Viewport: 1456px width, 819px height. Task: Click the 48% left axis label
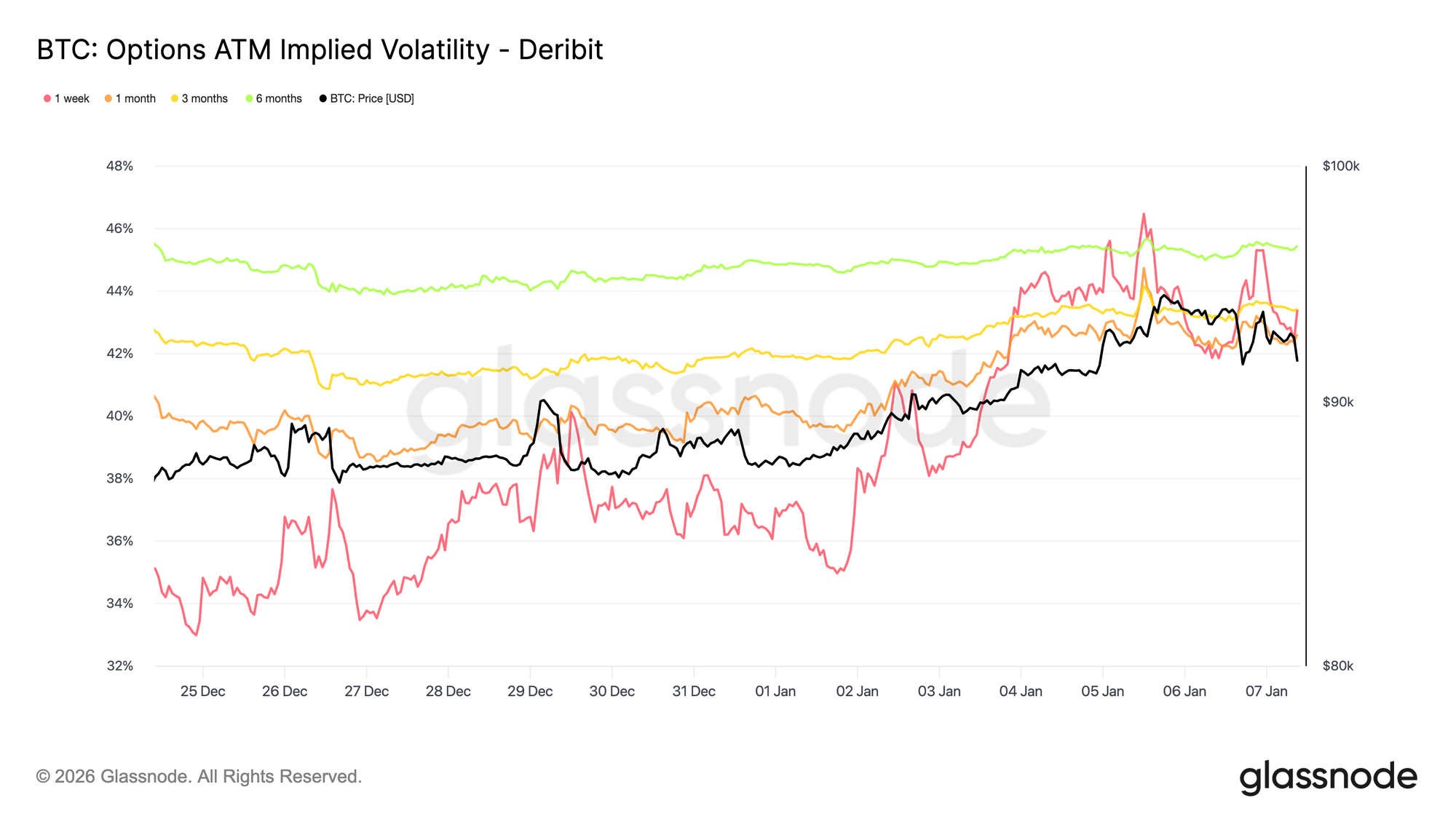tap(119, 166)
